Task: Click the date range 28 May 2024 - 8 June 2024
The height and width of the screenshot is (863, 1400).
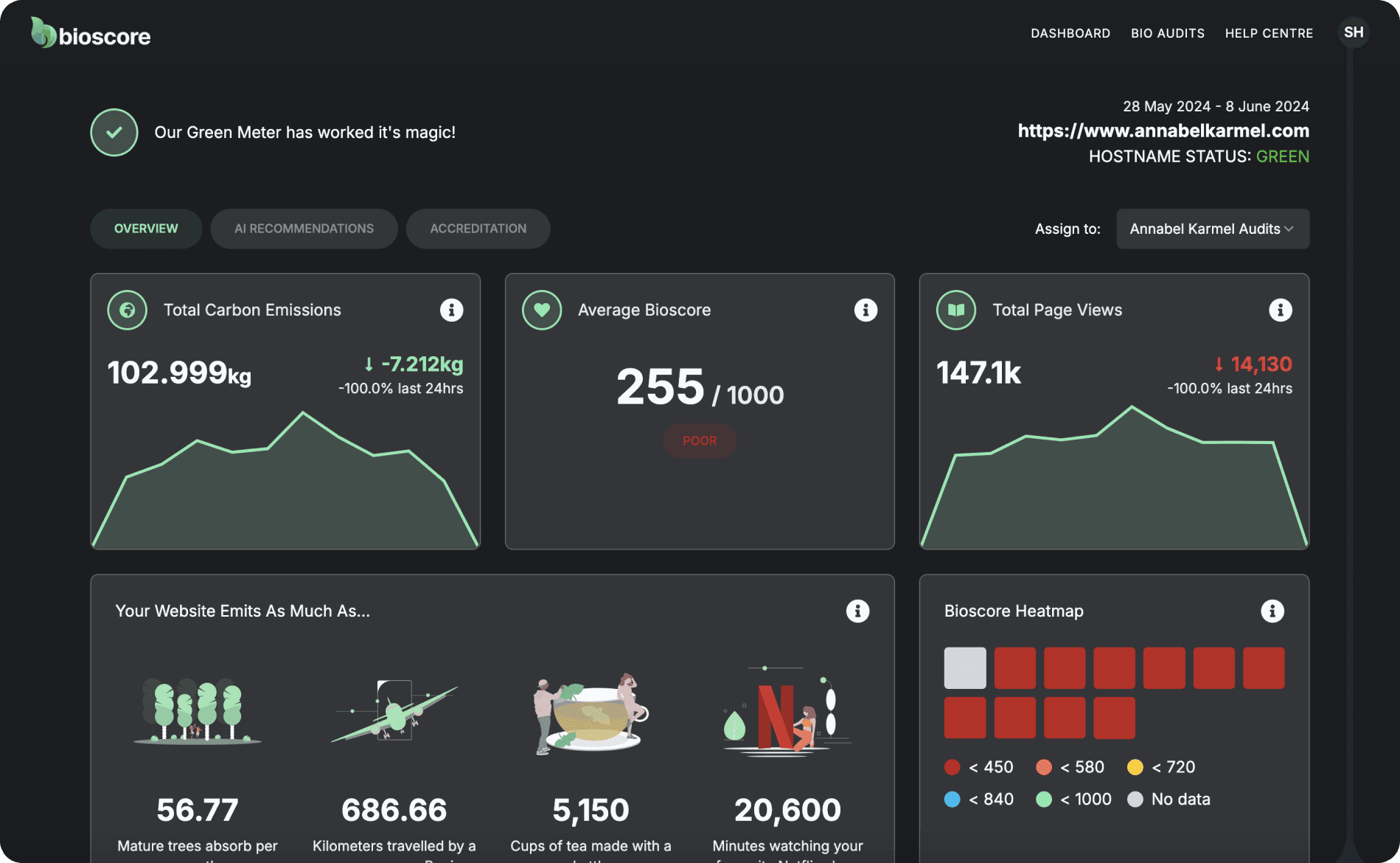Action: (1216, 106)
